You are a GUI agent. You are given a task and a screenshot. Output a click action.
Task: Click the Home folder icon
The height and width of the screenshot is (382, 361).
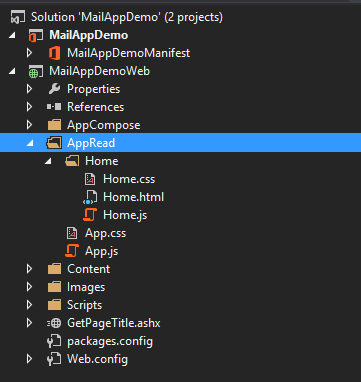tap(72, 161)
